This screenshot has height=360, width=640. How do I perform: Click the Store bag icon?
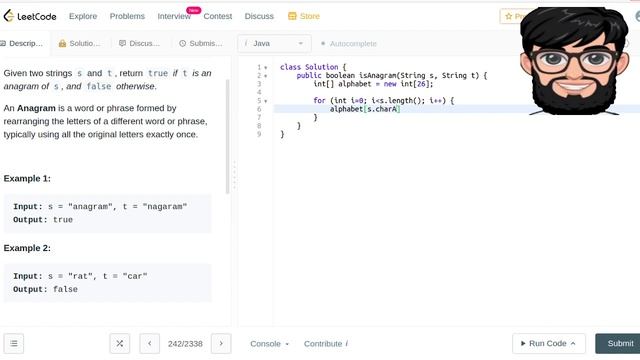coord(292,16)
